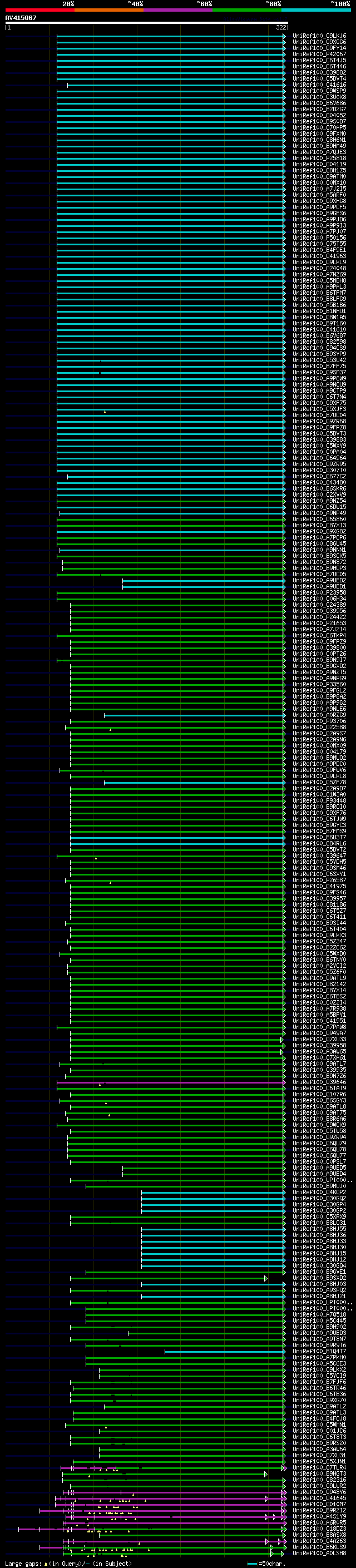
Task: Select hit label UniRef100_Q0MX10
Action: 319,182
